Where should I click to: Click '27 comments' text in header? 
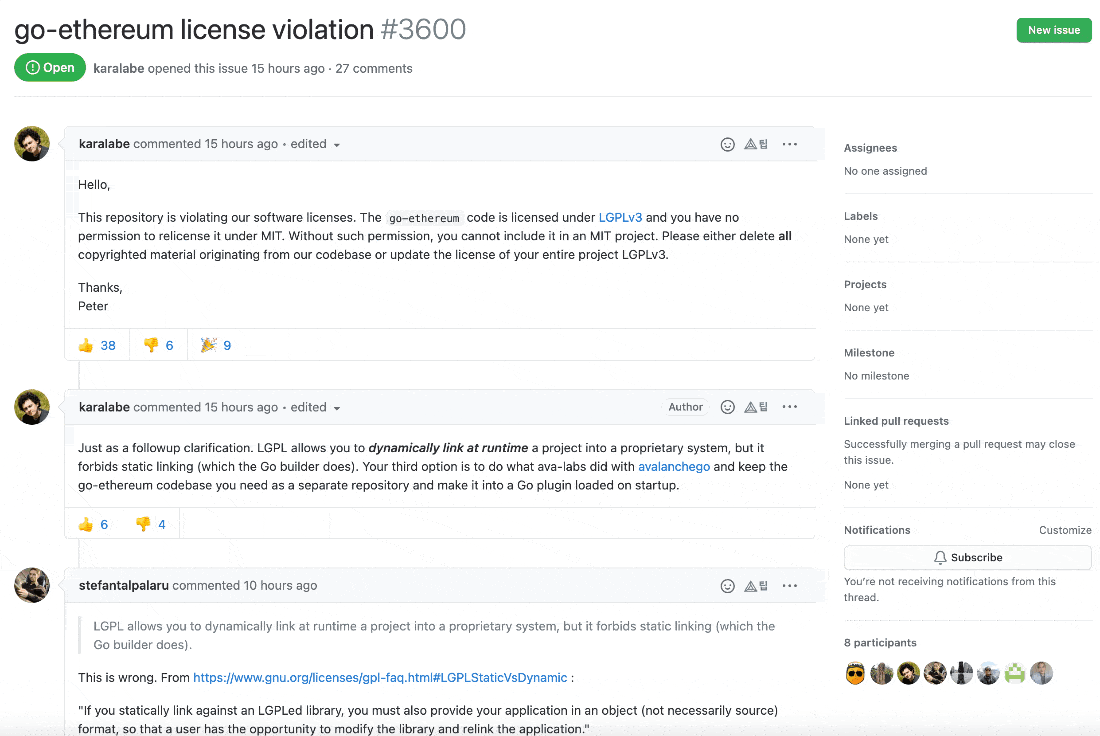coord(374,69)
